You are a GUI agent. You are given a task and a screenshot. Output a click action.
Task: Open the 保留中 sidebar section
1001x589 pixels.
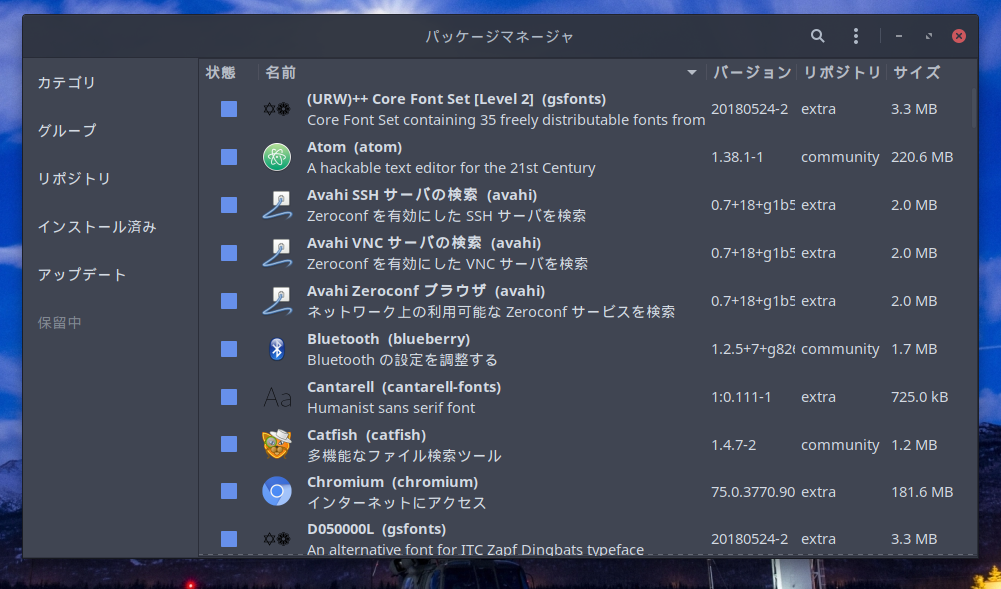coord(59,323)
